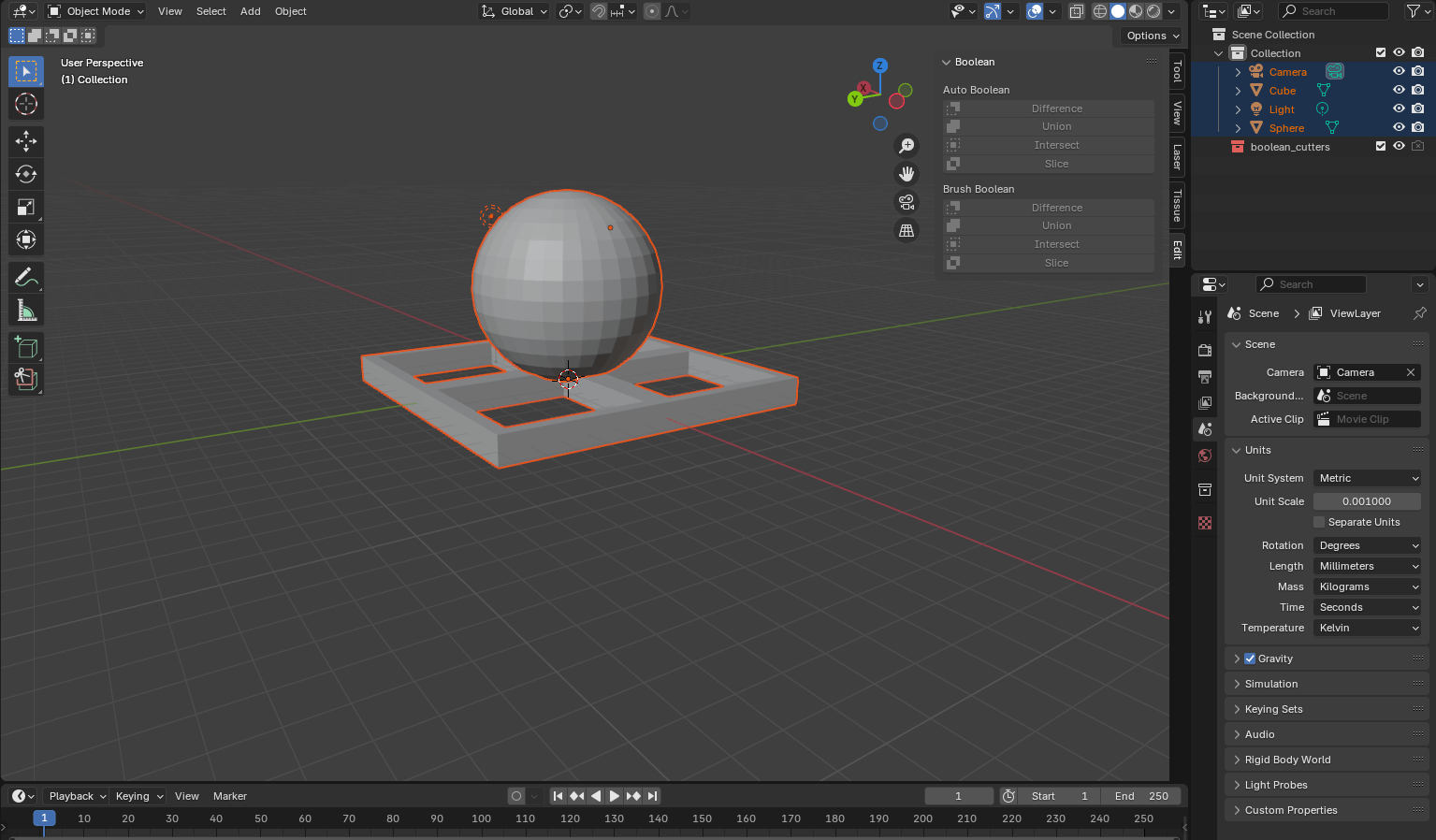Click Auto Boolean Union button
Image resolution: width=1436 pixels, height=840 pixels.
[x=1049, y=126]
